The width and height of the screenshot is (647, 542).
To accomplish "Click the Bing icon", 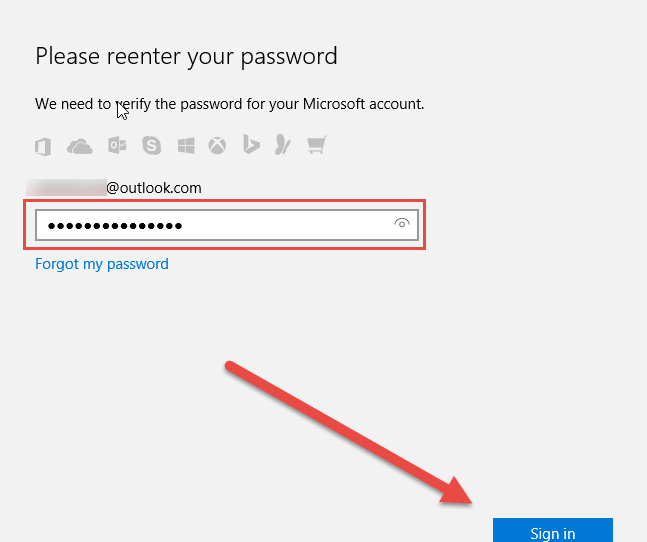I will point(251,144).
